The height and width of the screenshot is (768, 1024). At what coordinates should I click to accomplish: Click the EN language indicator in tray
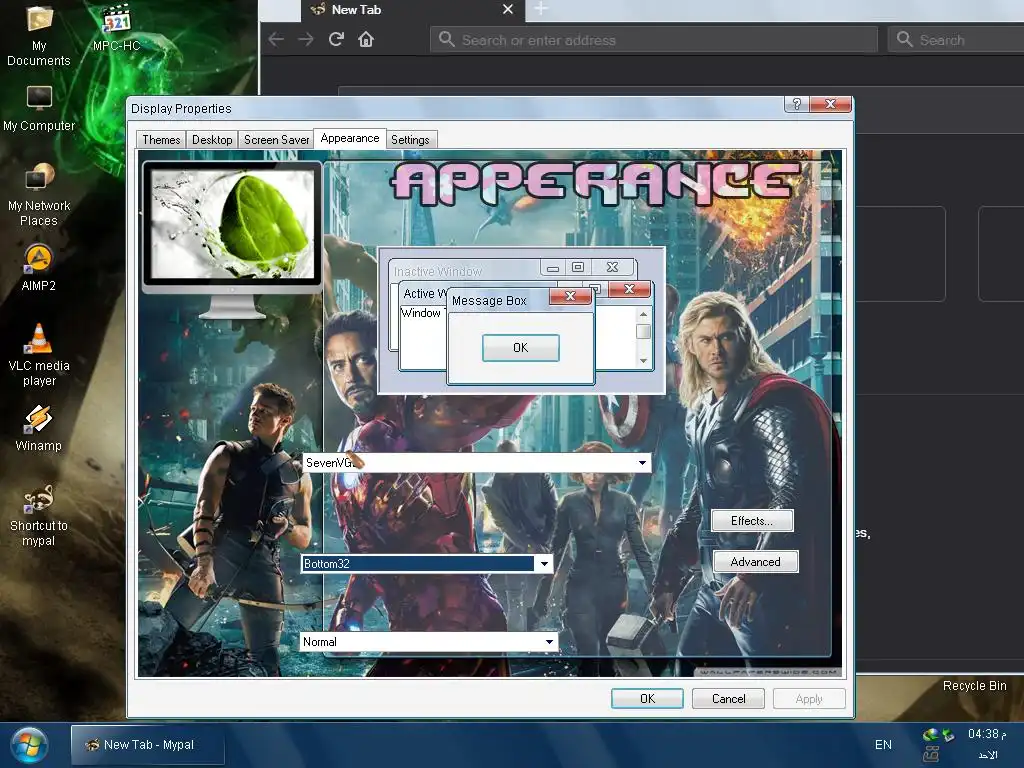(x=883, y=745)
